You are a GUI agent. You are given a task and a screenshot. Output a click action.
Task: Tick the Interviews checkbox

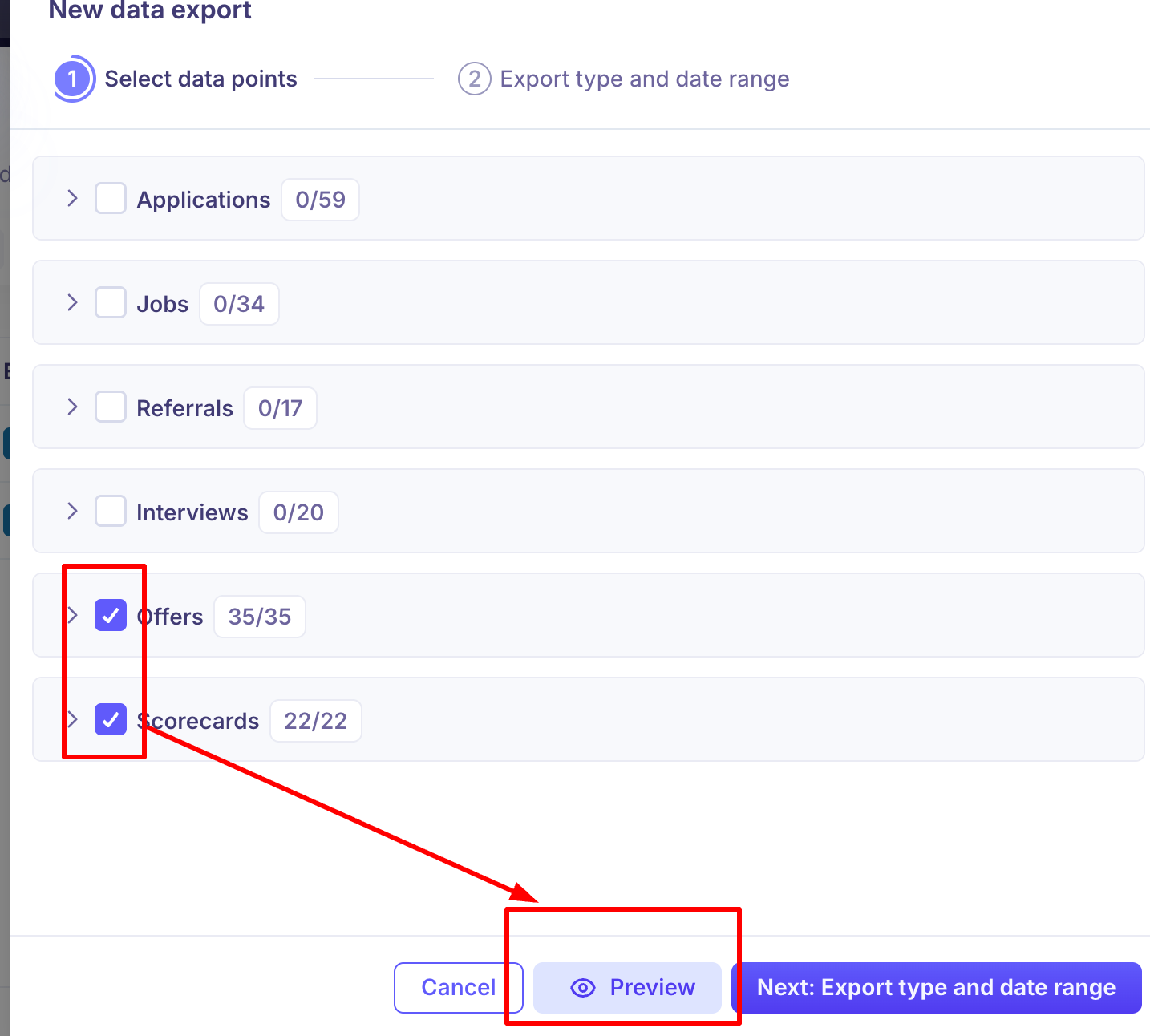[x=111, y=511]
